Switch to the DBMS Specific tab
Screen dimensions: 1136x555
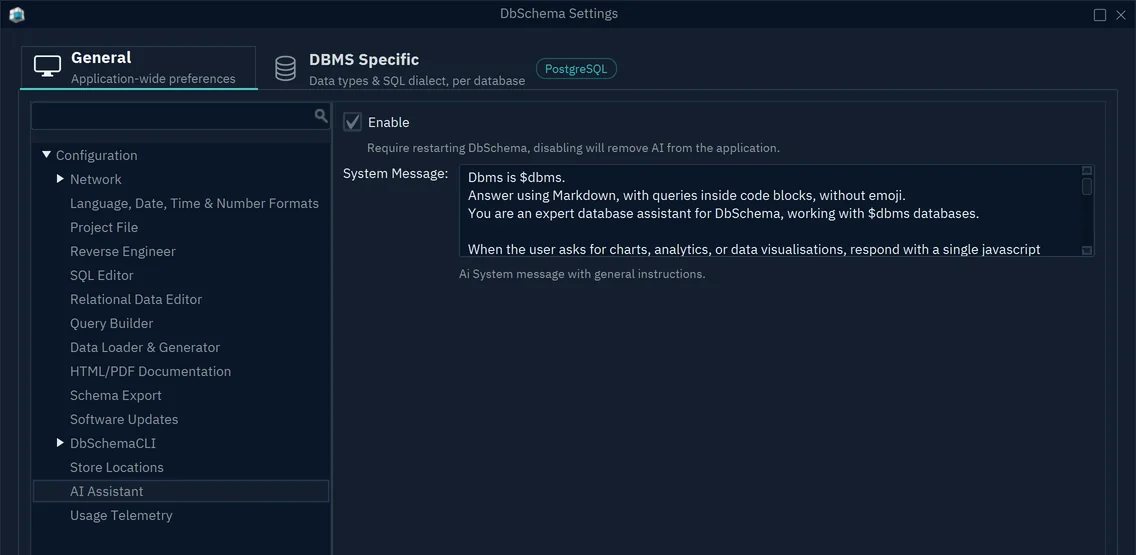(x=398, y=69)
